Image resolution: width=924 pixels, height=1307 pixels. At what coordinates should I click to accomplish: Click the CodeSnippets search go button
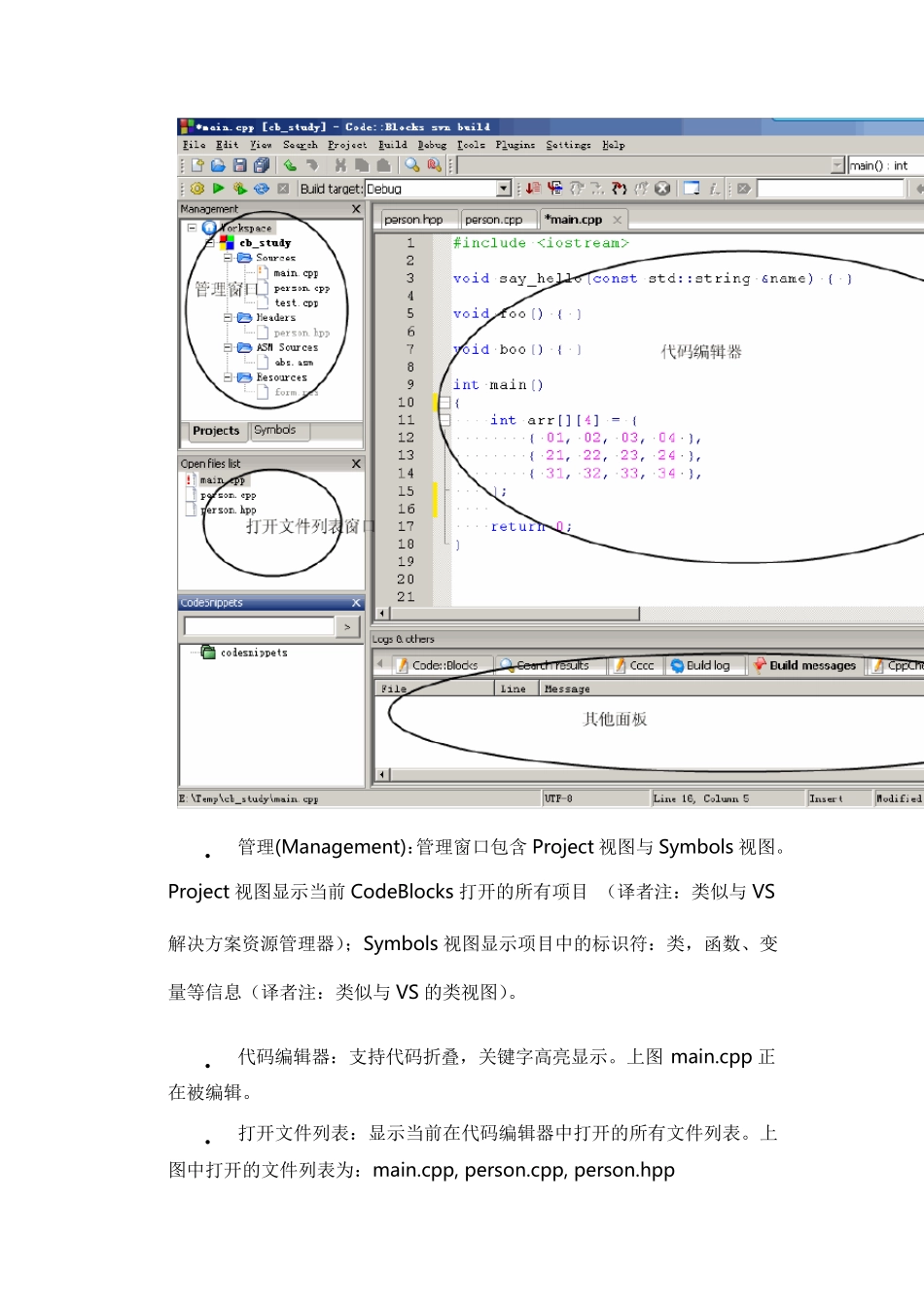click(348, 627)
